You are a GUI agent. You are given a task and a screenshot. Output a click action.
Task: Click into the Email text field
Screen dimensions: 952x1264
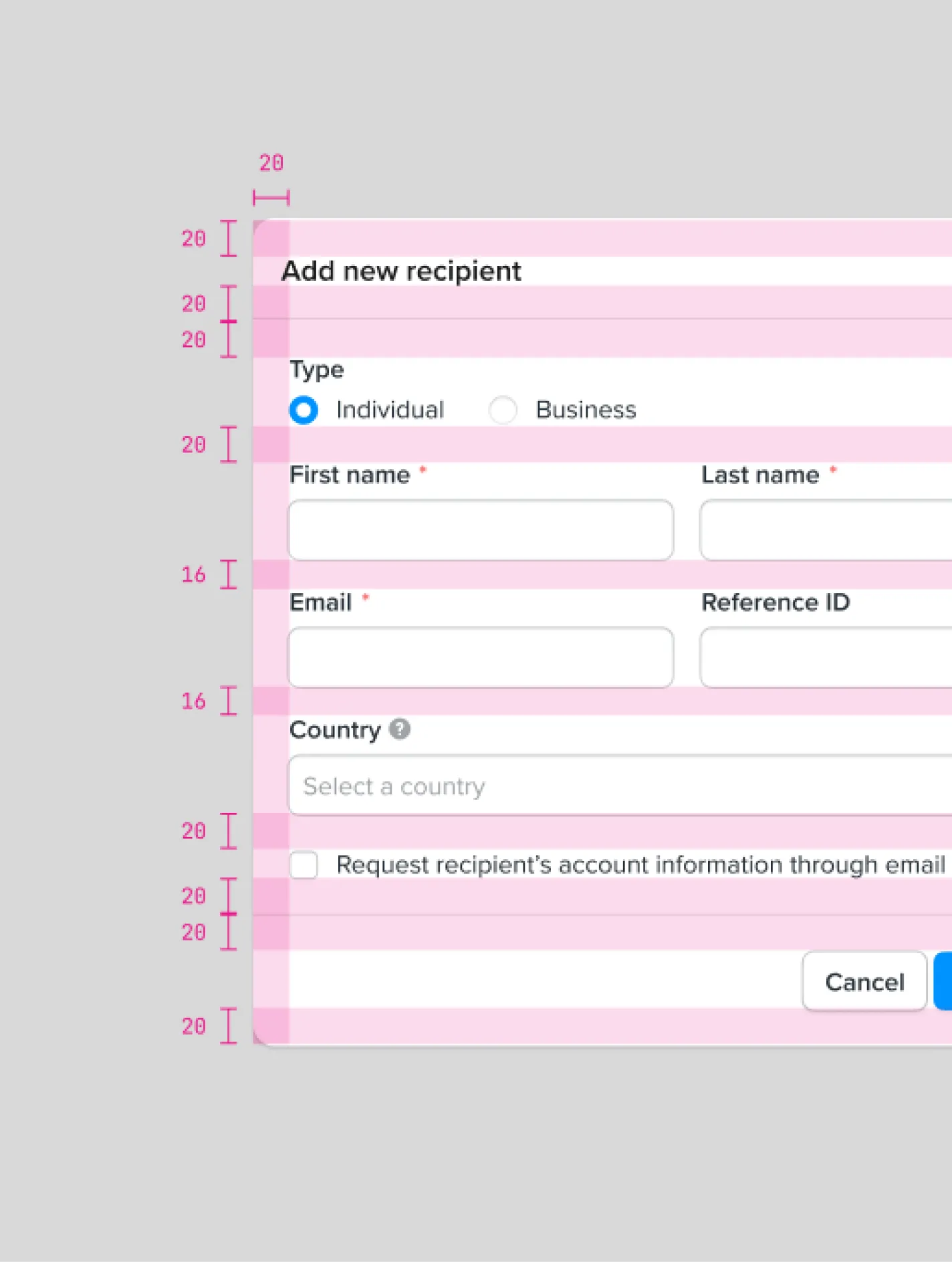481,658
